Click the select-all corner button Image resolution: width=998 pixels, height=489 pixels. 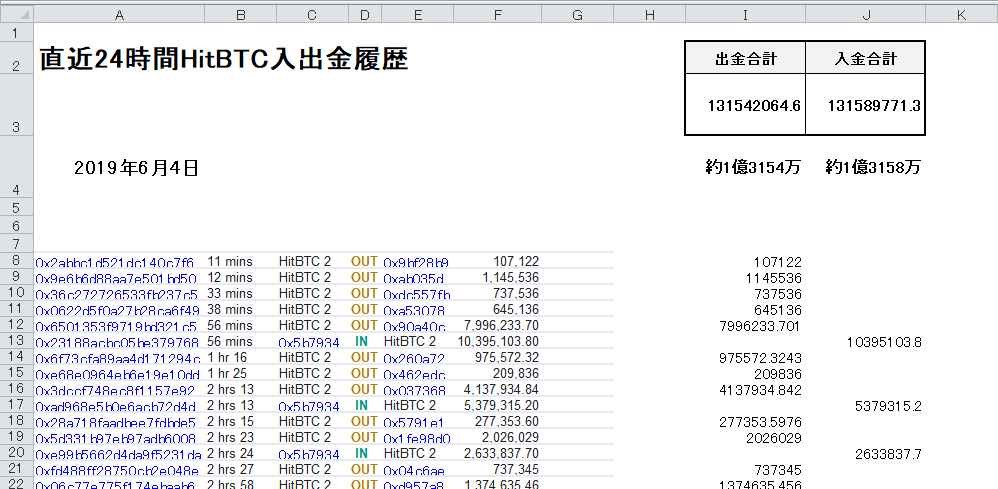pos(17,14)
